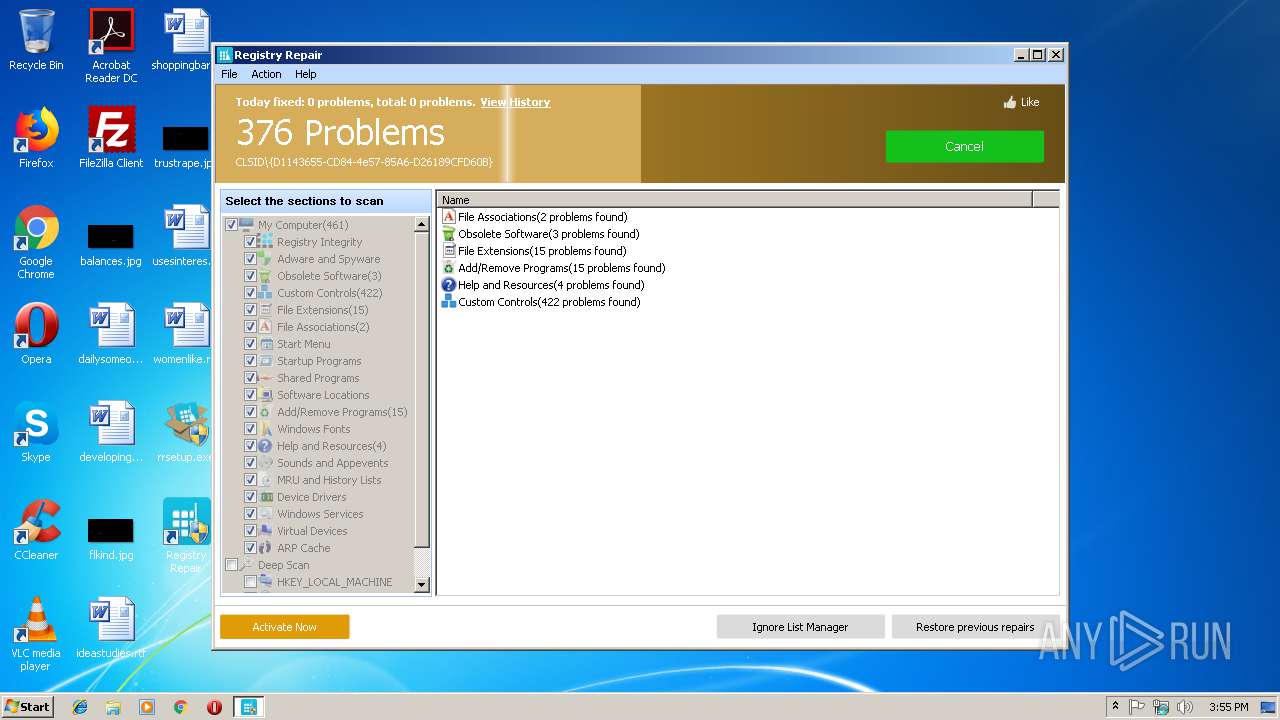The height and width of the screenshot is (720, 1280).
Task: Click Chrome icon in the taskbar
Action: 180,707
